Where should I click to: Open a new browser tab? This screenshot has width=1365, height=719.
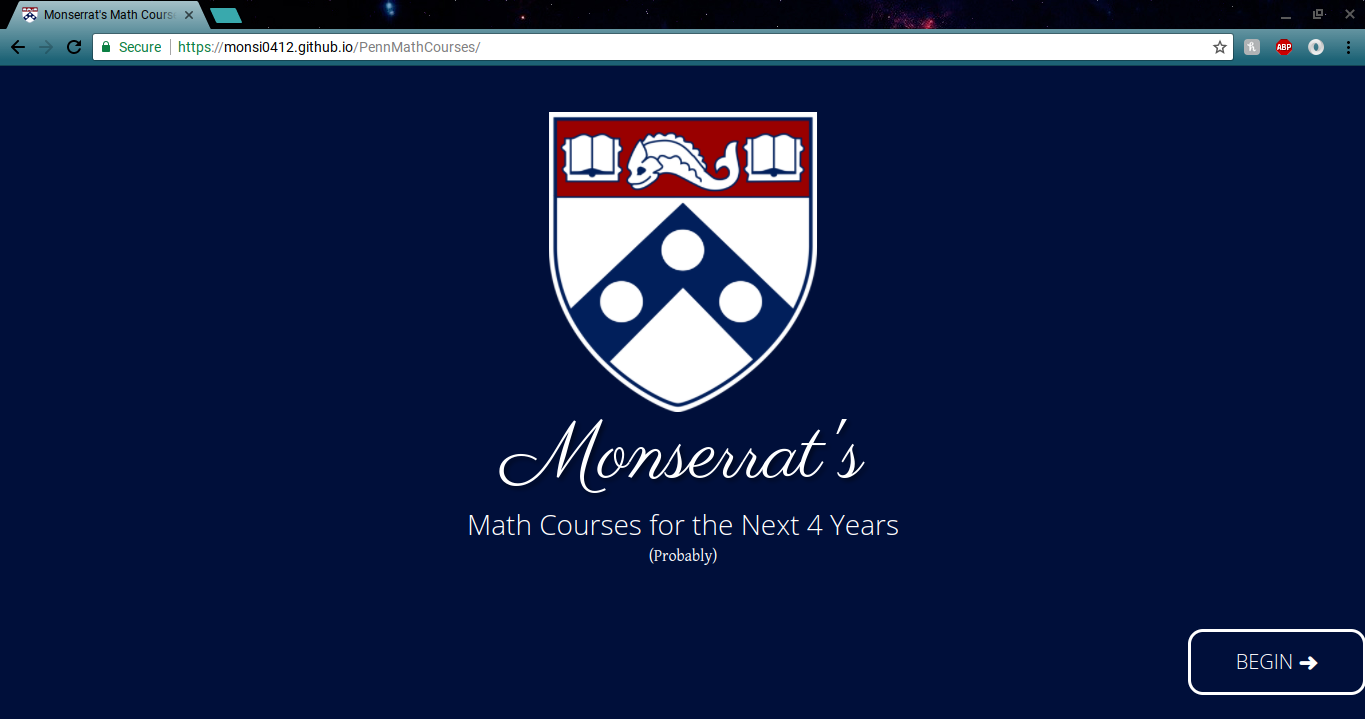226,15
